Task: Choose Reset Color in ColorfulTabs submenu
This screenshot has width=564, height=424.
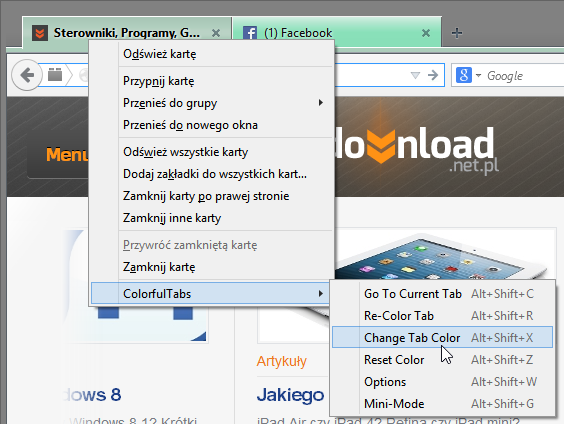Action: coord(442,360)
